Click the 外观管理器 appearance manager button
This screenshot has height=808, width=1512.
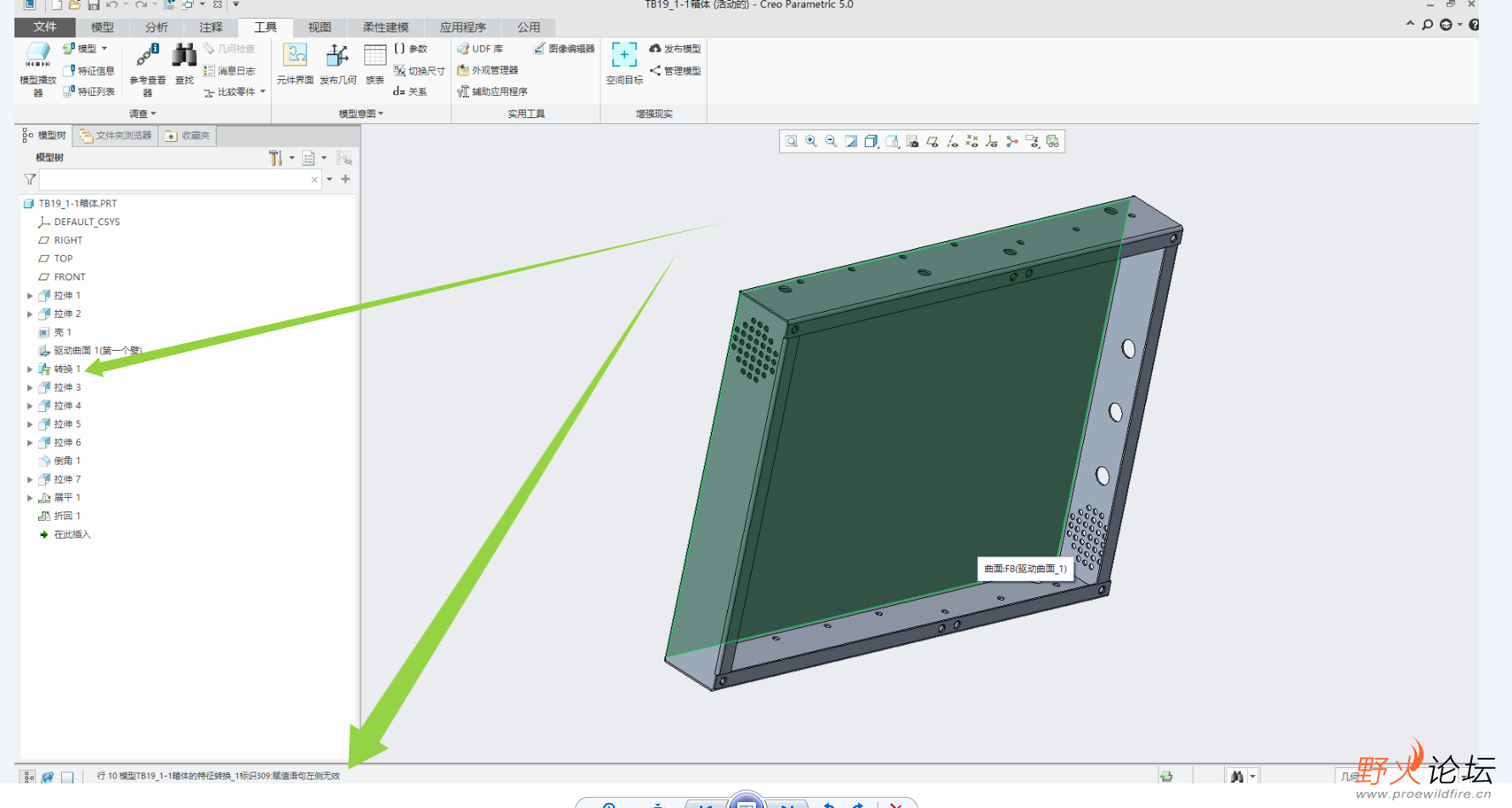[488, 71]
